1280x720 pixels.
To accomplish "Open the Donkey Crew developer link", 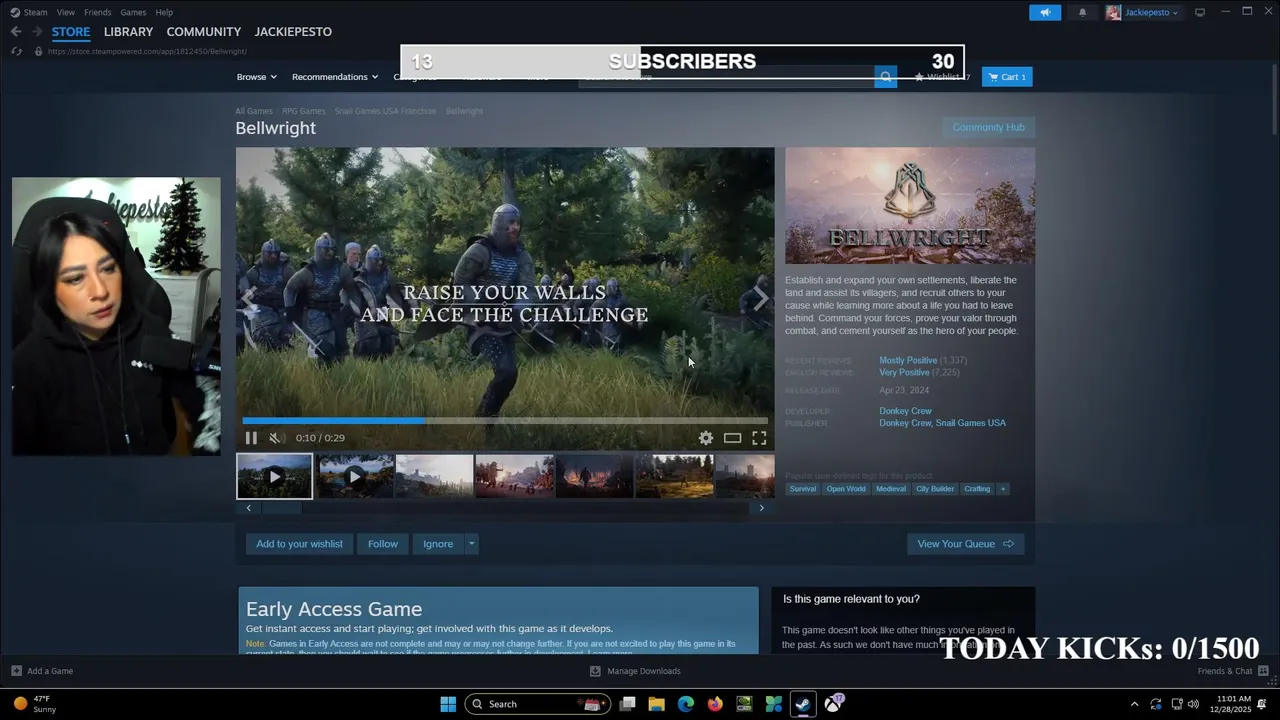I will pos(905,411).
